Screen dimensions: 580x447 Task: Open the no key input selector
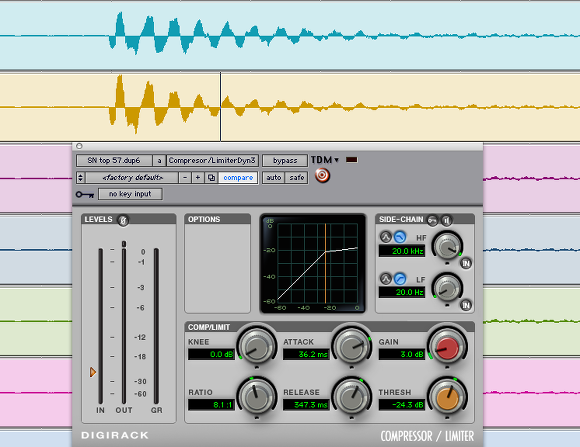(x=130, y=194)
